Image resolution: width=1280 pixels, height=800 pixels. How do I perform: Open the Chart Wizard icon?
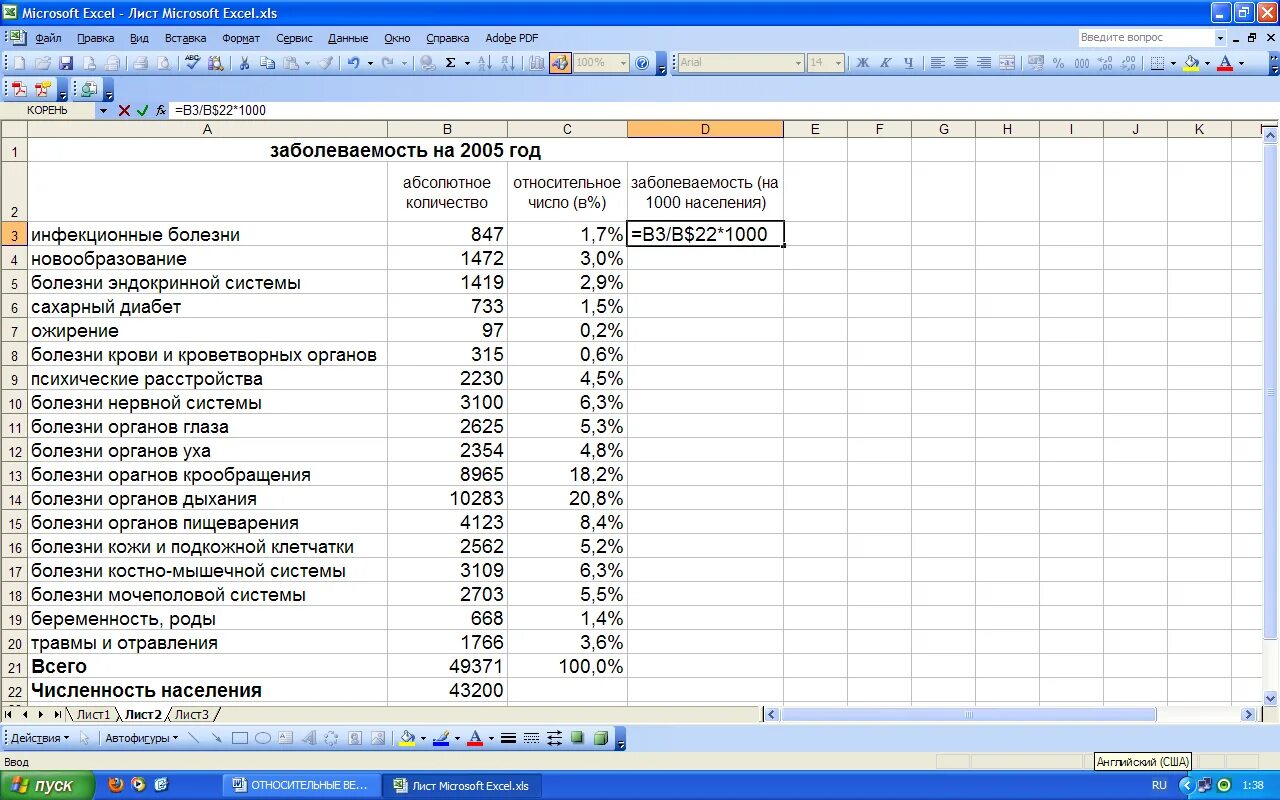[537, 63]
